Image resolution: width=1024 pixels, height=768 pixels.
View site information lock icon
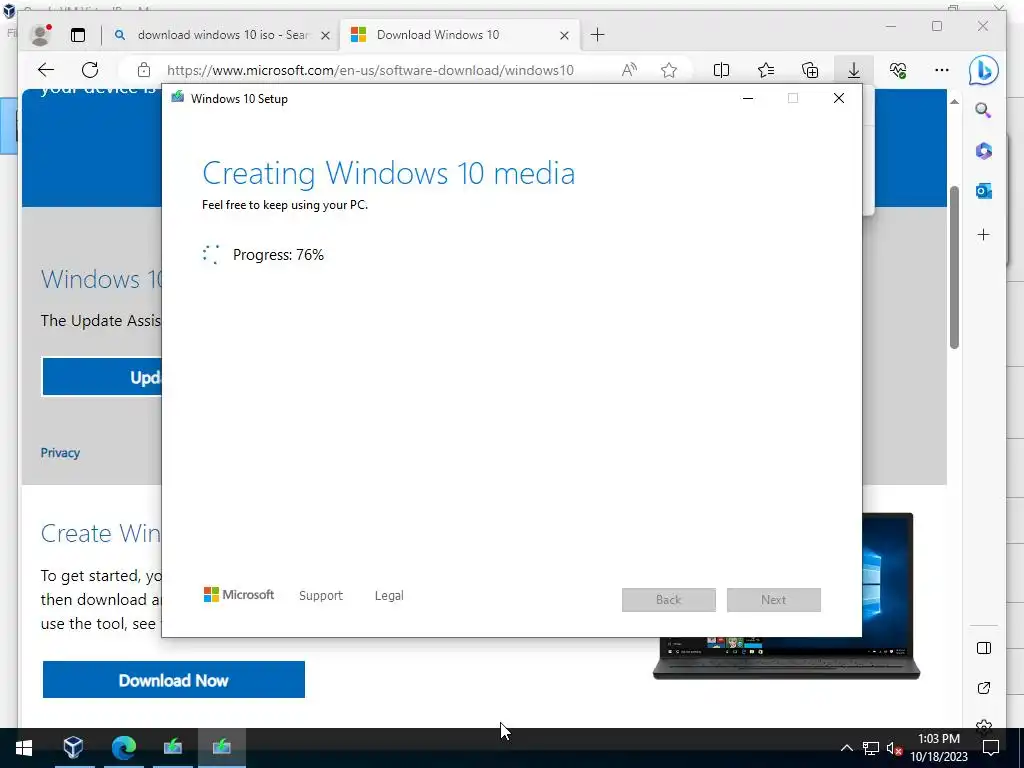[x=144, y=70]
